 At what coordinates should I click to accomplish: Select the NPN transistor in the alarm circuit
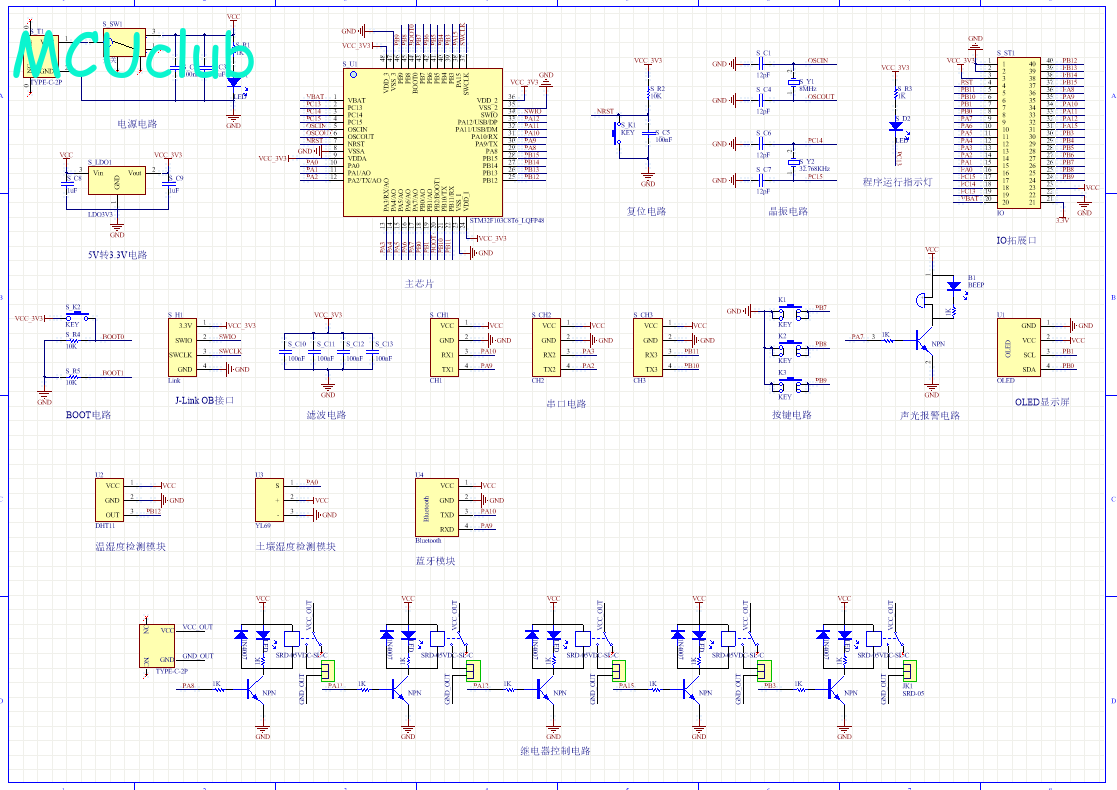[924, 341]
